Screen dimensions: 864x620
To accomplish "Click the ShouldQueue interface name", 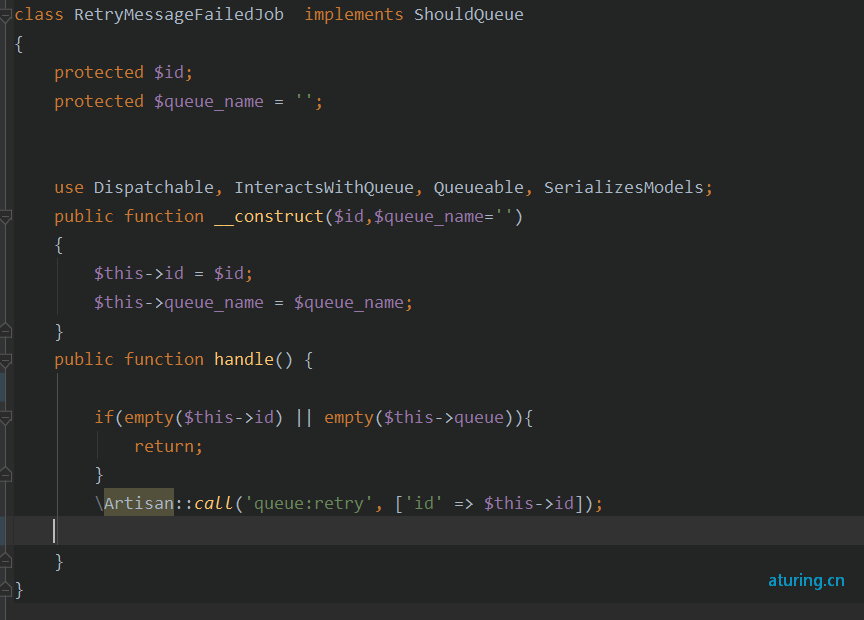I will pyautogui.click(x=468, y=14).
